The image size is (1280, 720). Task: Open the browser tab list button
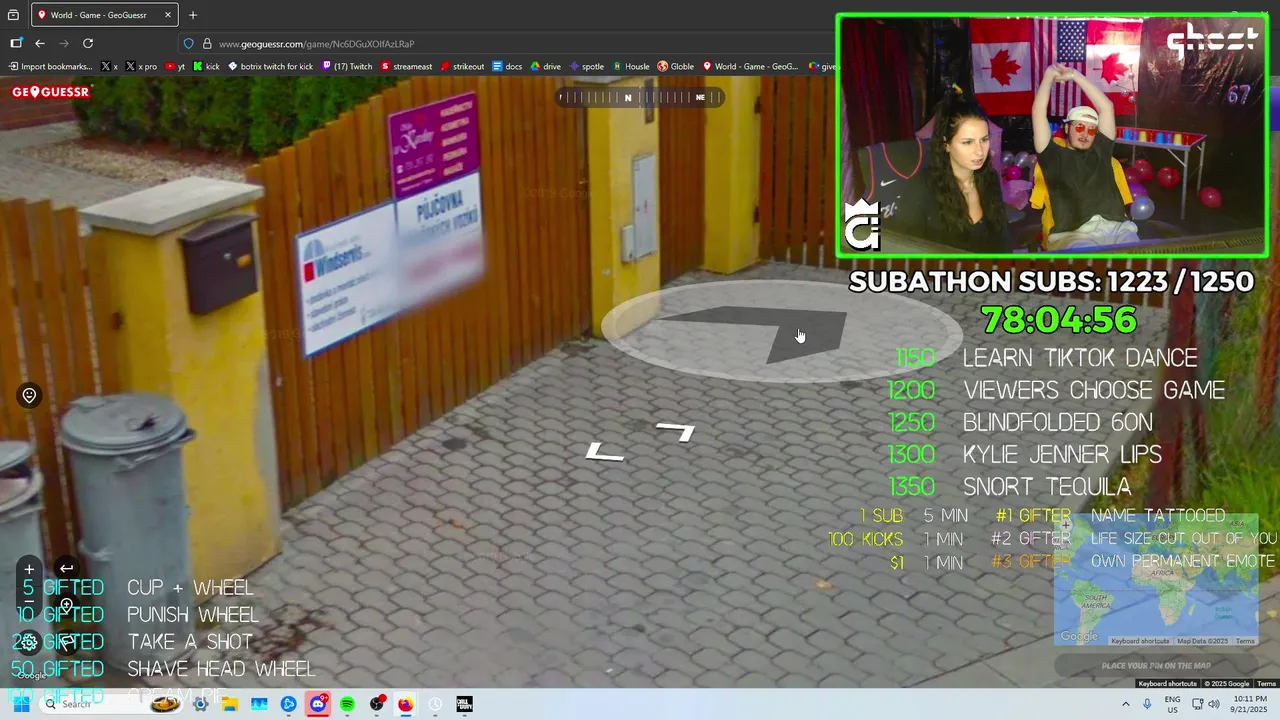tap(13, 15)
